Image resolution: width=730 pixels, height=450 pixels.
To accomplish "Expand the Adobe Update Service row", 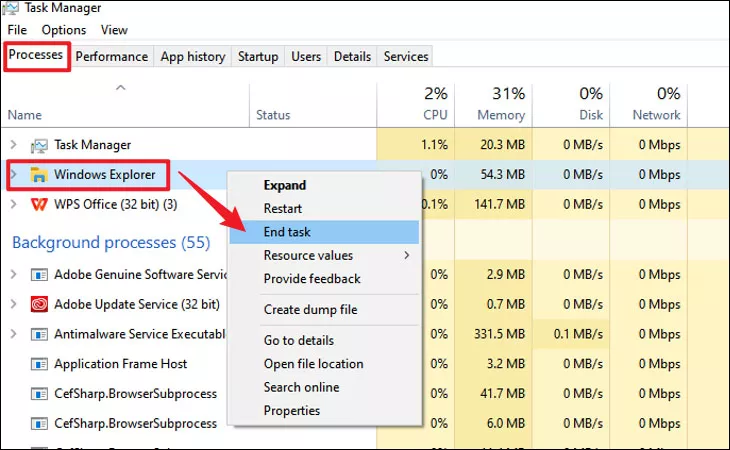I will point(14,304).
